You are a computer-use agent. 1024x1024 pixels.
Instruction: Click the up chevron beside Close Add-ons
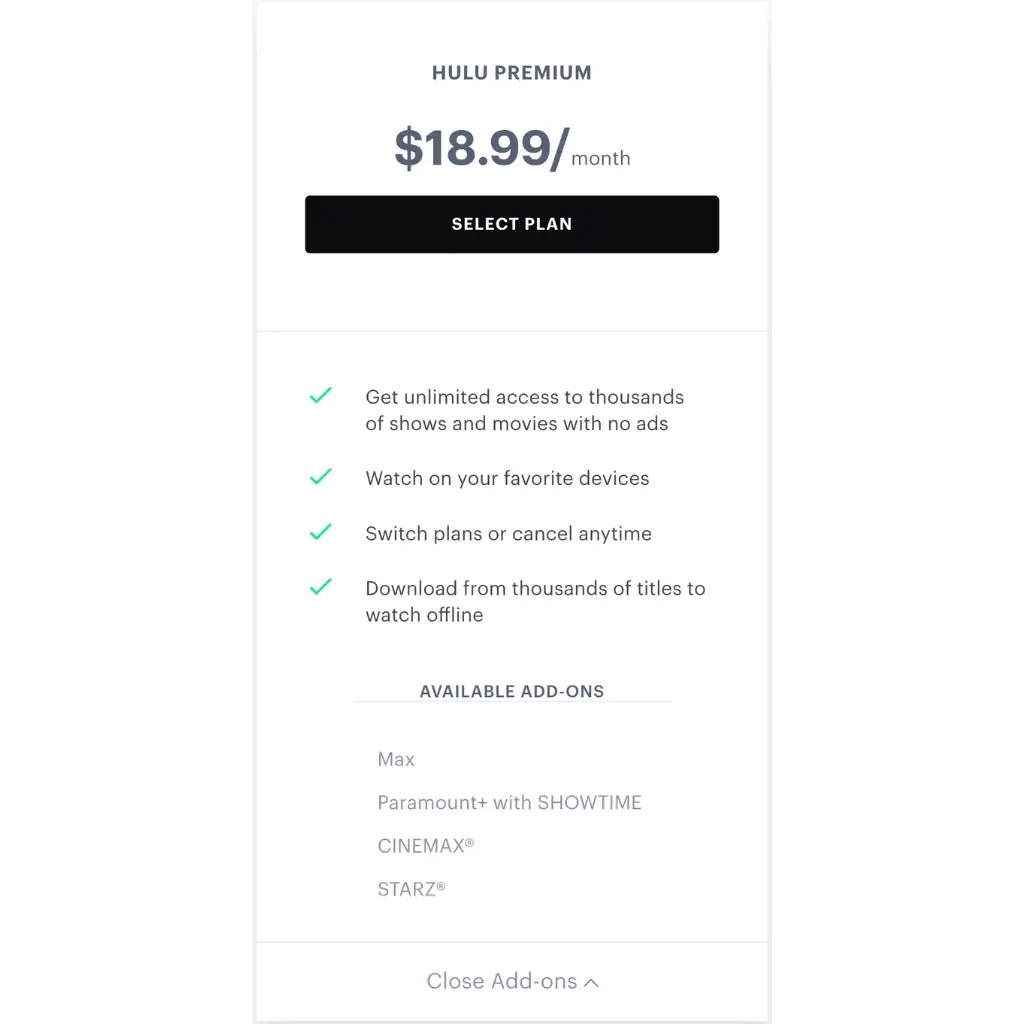pyautogui.click(x=591, y=983)
